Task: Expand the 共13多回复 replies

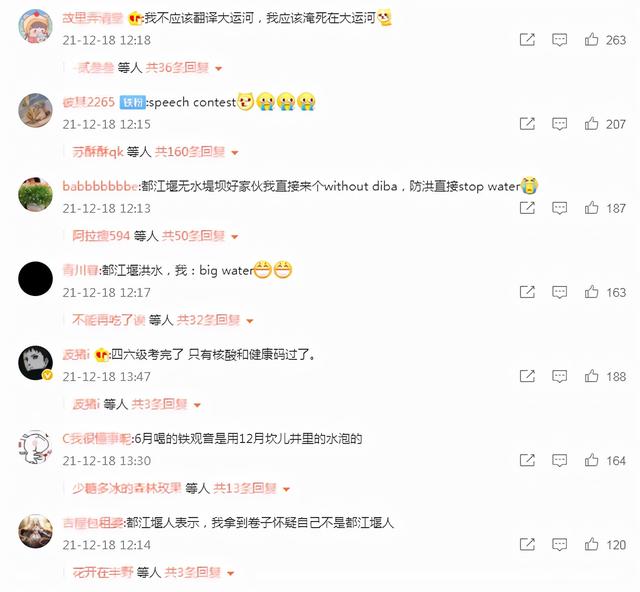Action: (251, 488)
